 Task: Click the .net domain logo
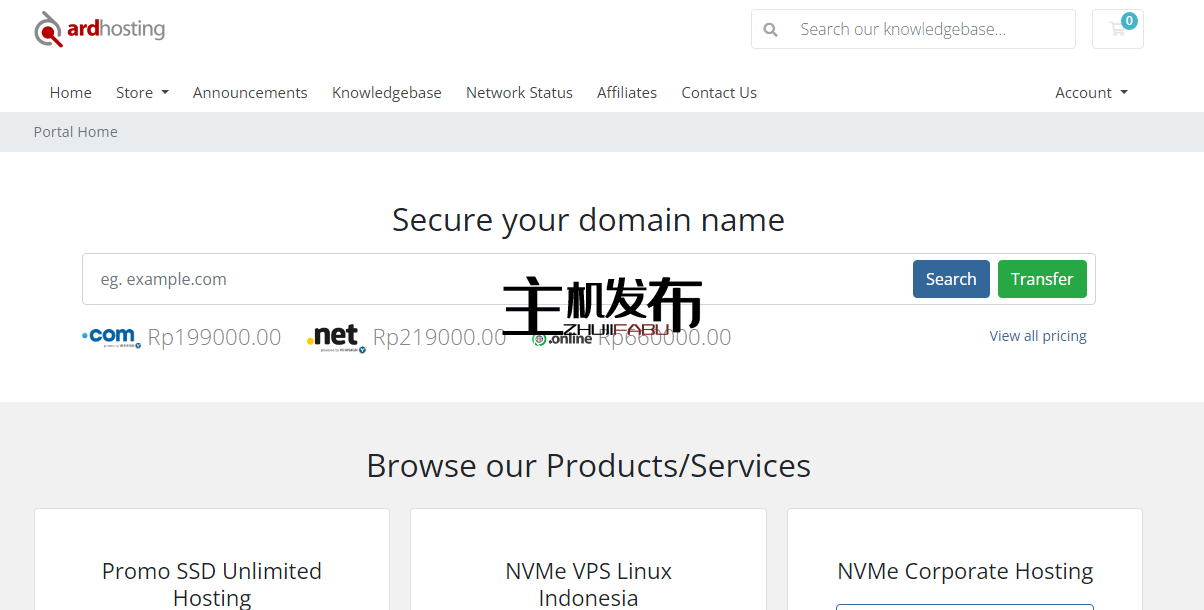pos(336,337)
